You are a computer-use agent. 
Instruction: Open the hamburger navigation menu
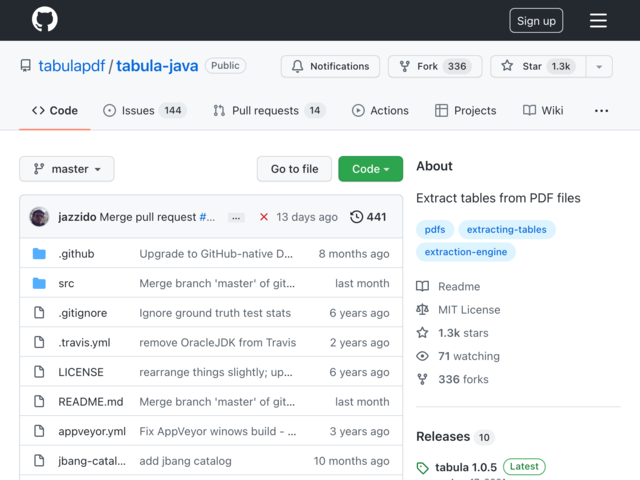click(x=598, y=20)
